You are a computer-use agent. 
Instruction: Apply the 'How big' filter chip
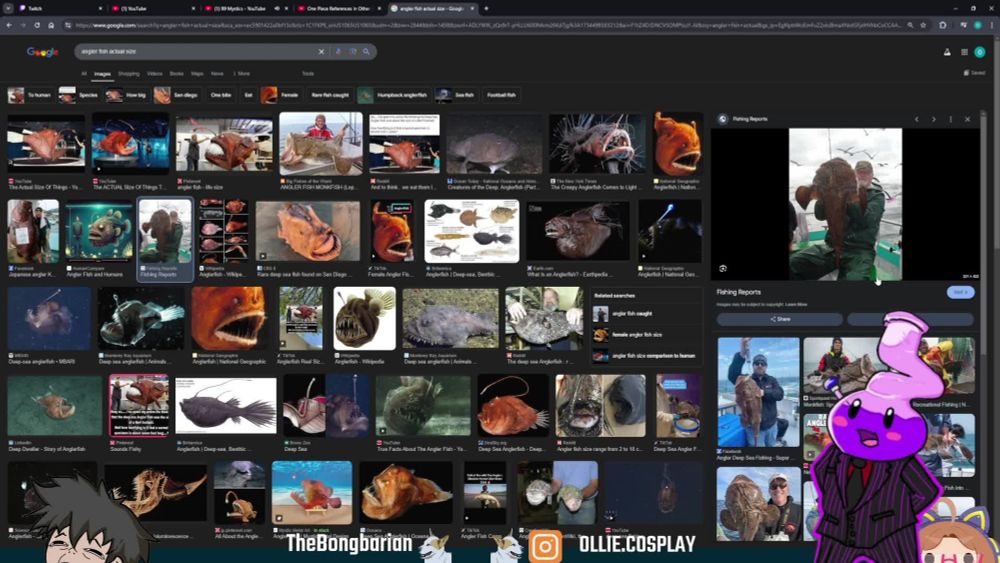pyautogui.click(x=127, y=95)
